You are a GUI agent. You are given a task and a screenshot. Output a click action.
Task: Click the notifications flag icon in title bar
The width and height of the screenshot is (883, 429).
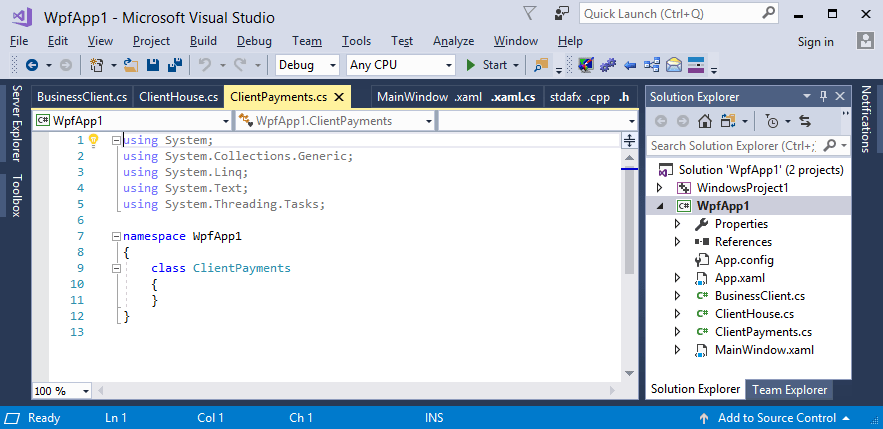tap(529, 13)
